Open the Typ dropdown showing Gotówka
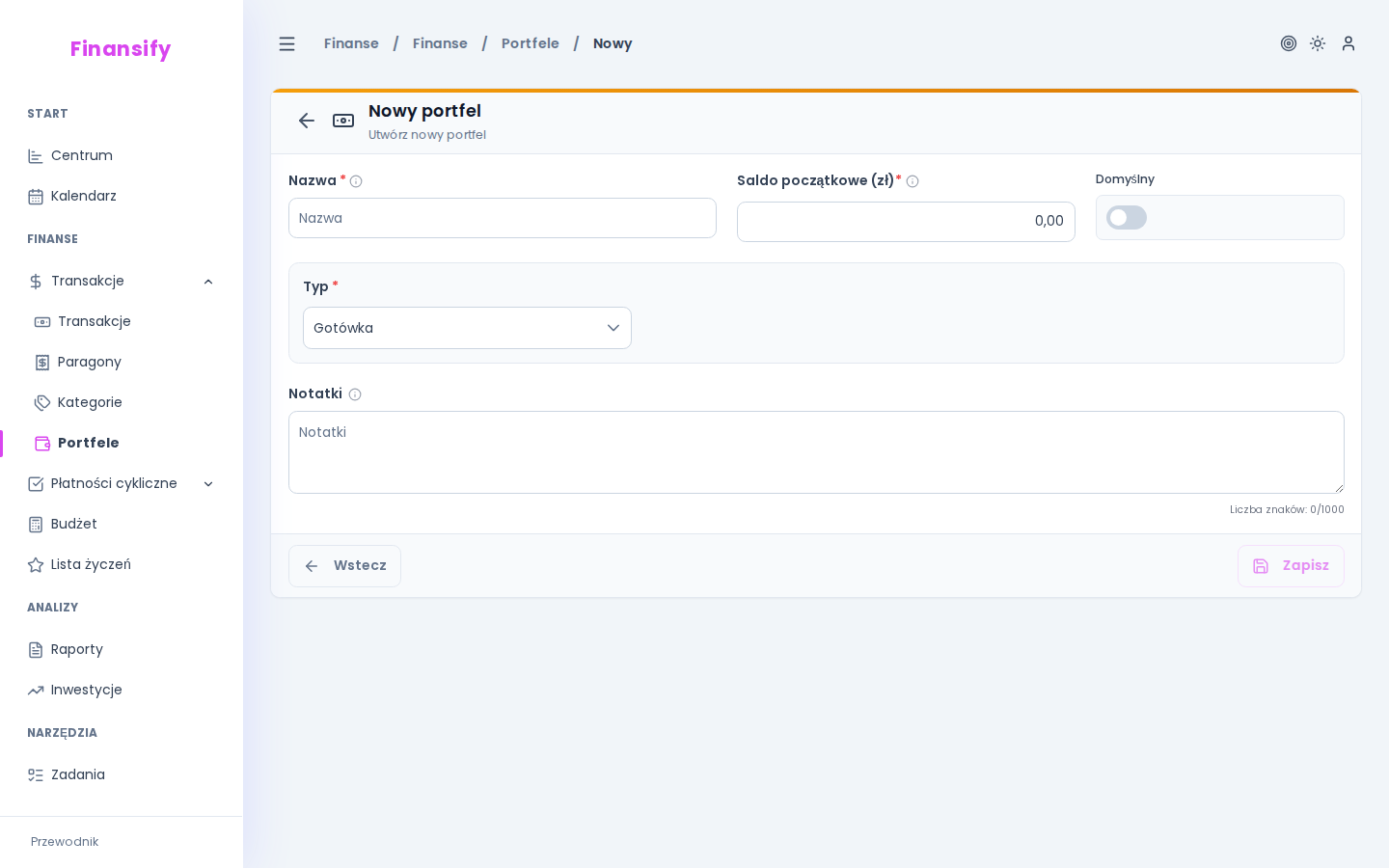The height and width of the screenshot is (868, 1389). point(467,328)
